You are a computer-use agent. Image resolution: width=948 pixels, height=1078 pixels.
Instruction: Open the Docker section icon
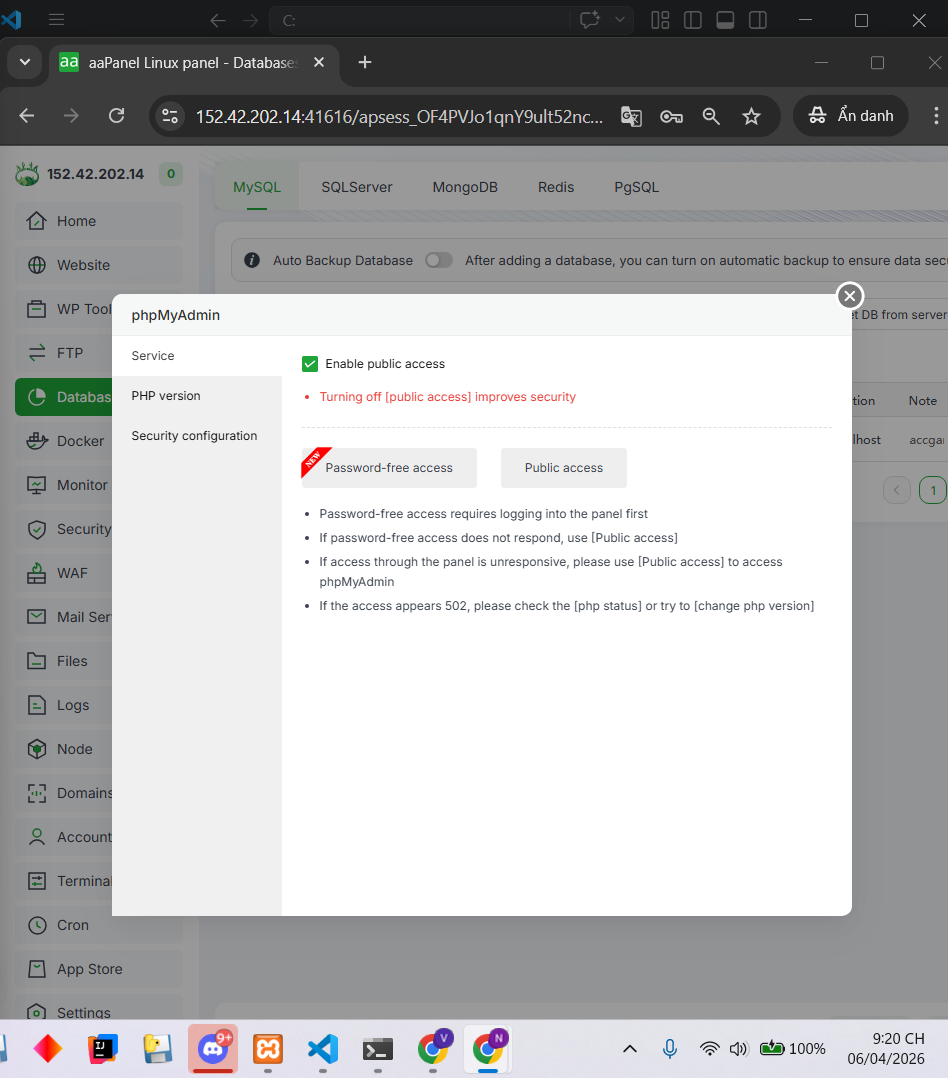[x=37, y=441]
